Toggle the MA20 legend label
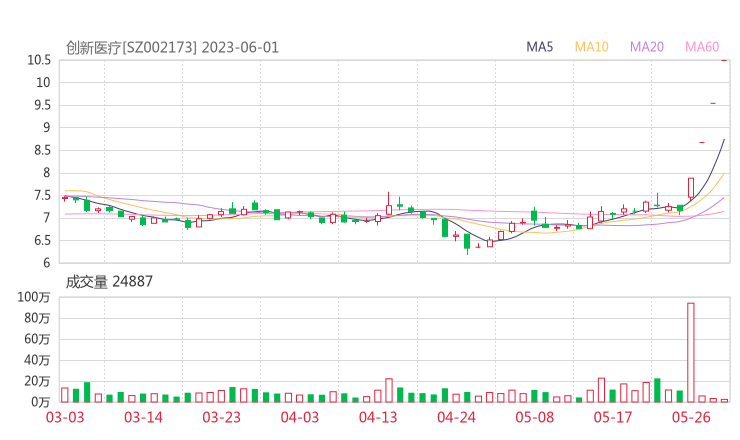Viewport: 740px width, 440px height. point(647,47)
